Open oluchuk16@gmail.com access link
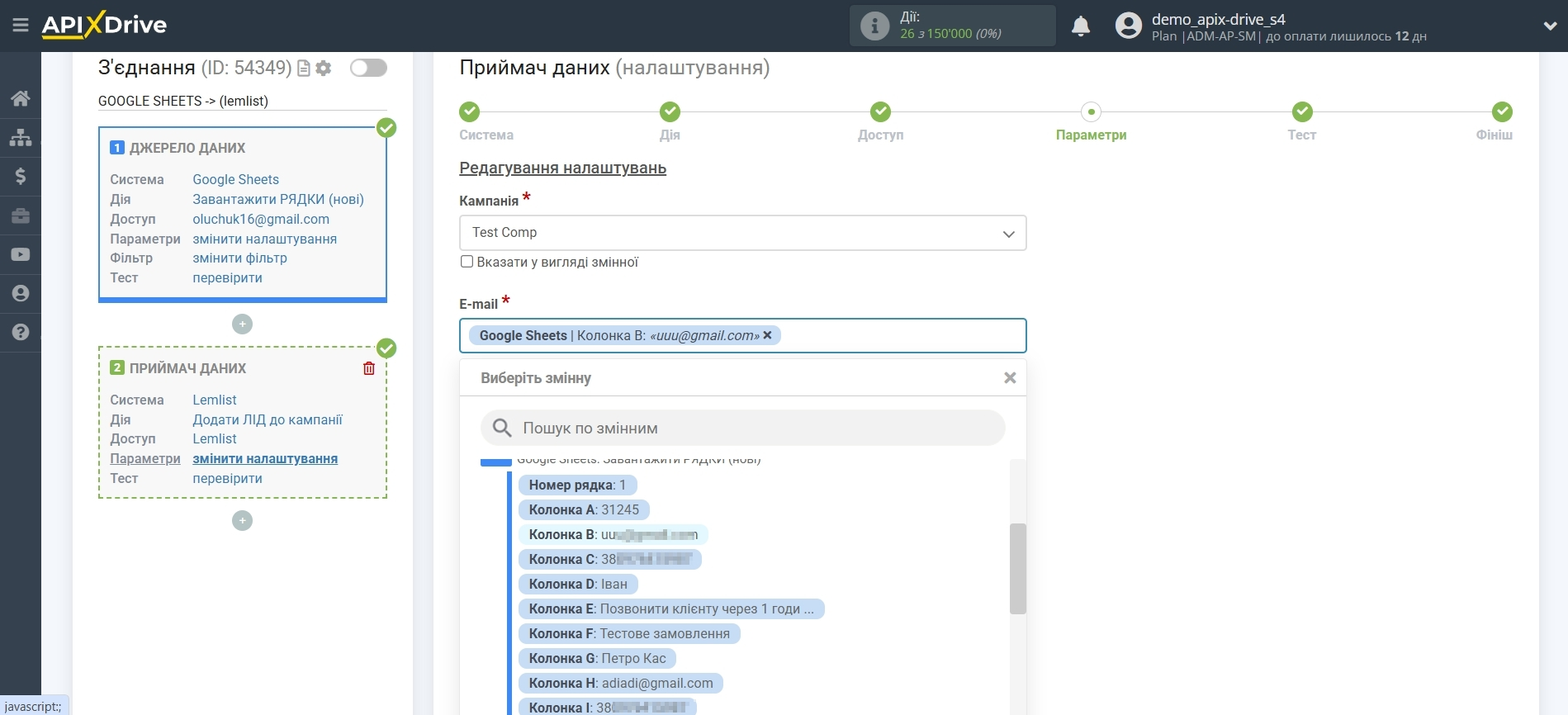Image resolution: width=1568 pixels, height=715 pixels. click(x=261, y=219)
